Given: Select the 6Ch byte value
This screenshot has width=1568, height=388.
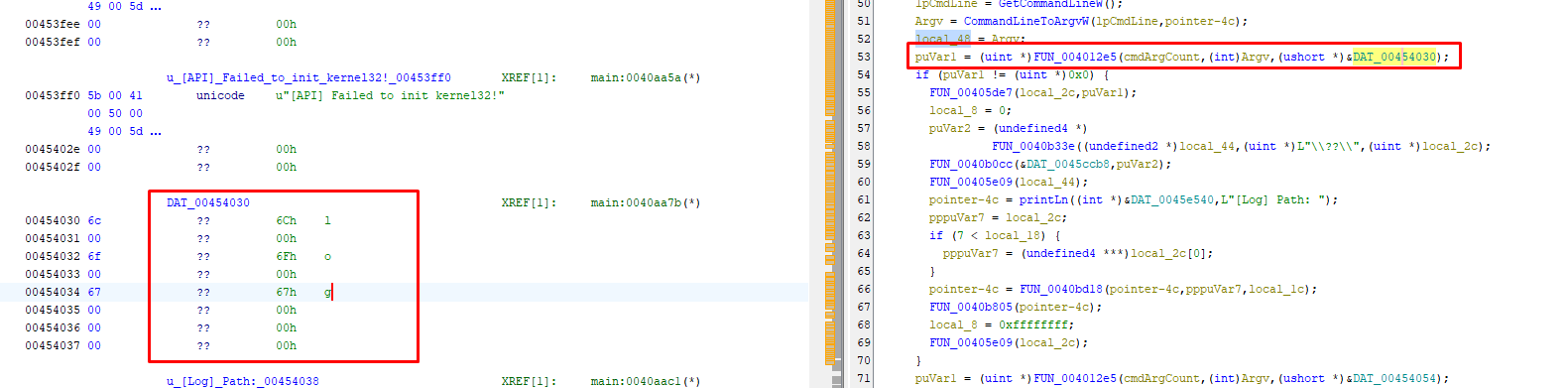Looking at the screenshot, I should (x=286, y=220).
